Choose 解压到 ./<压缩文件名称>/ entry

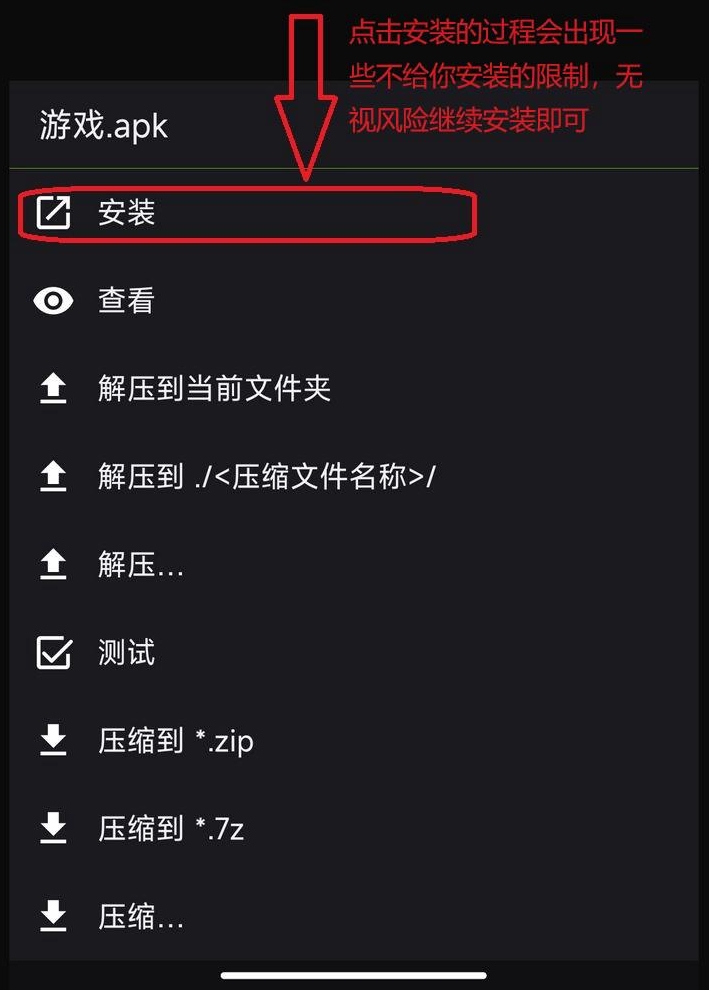coord(354,477)
